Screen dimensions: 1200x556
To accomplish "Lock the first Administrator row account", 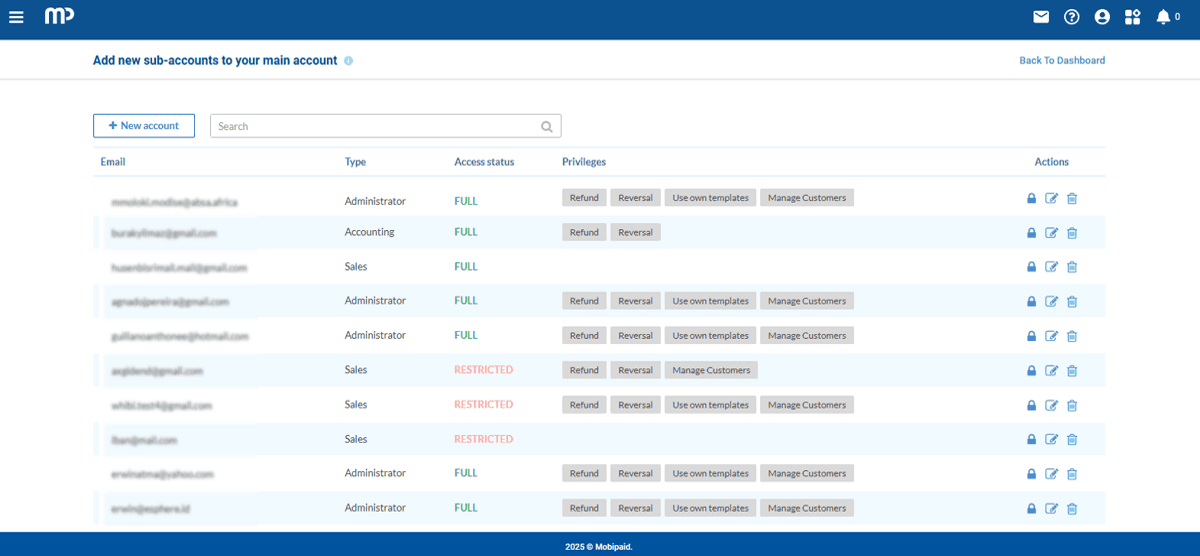I will point(1031,198).
